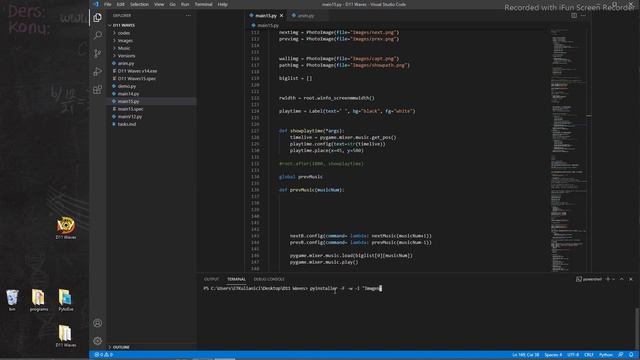The image size is (640, 360).
Task: Open the Run and Debug view
Action: coord(98,71)
